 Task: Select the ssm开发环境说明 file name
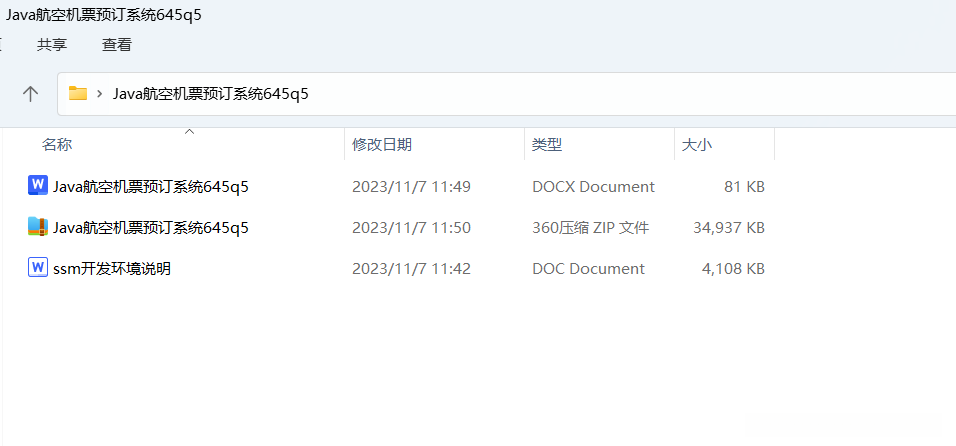pyautogui.click(x=111, y=269)
